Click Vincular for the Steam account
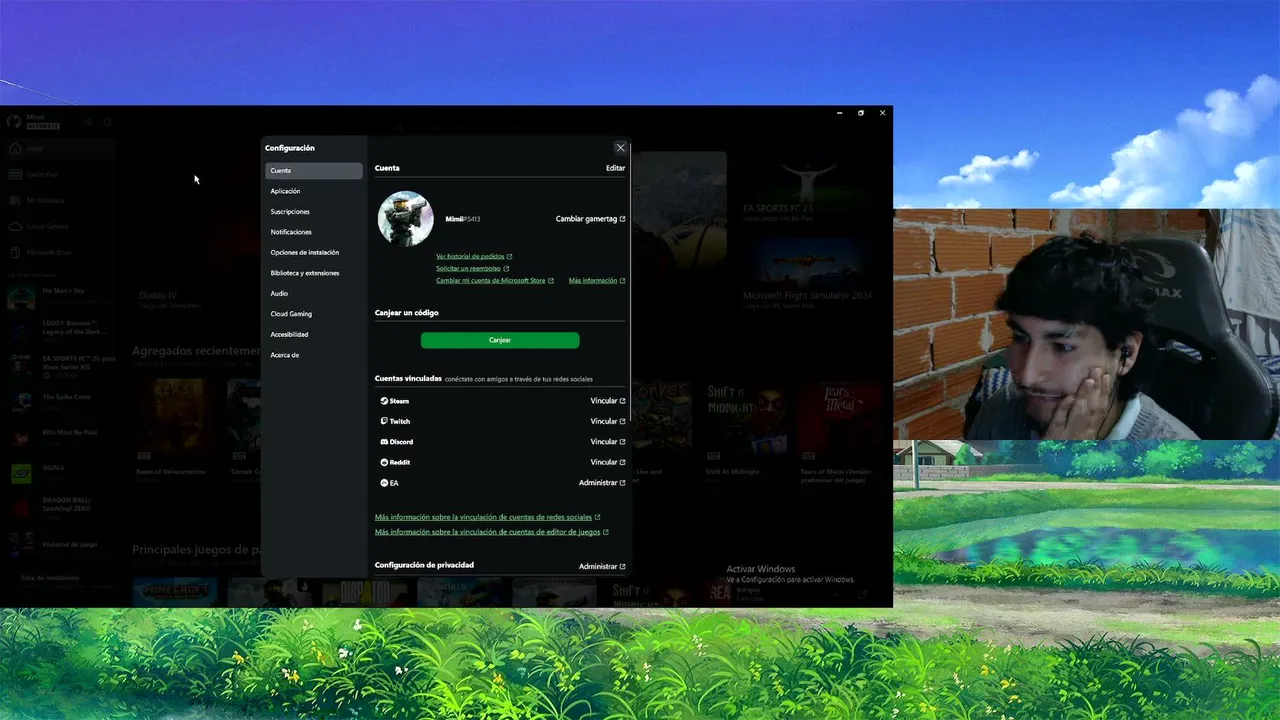This screenshot has height=720, width=1280. (x=608, y=401)
